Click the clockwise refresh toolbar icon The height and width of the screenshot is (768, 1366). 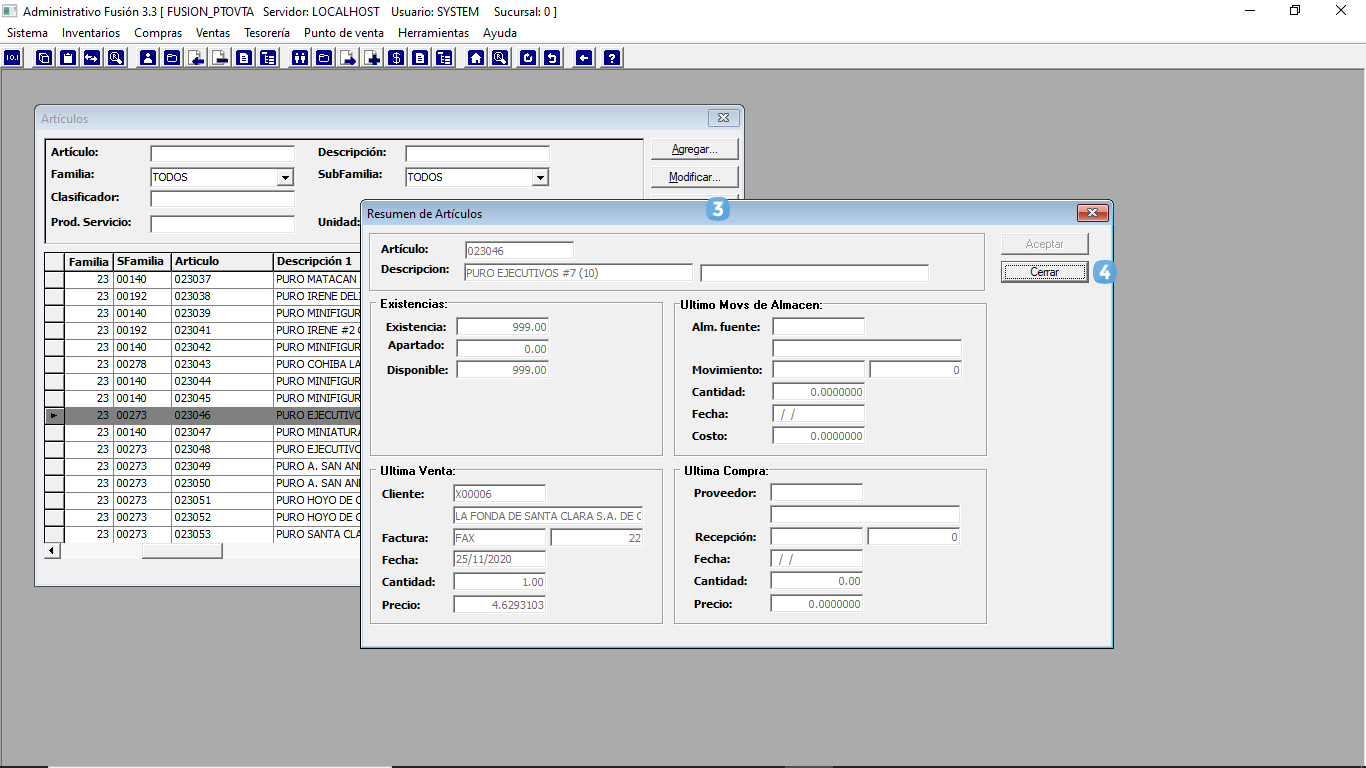pos(528,58)
